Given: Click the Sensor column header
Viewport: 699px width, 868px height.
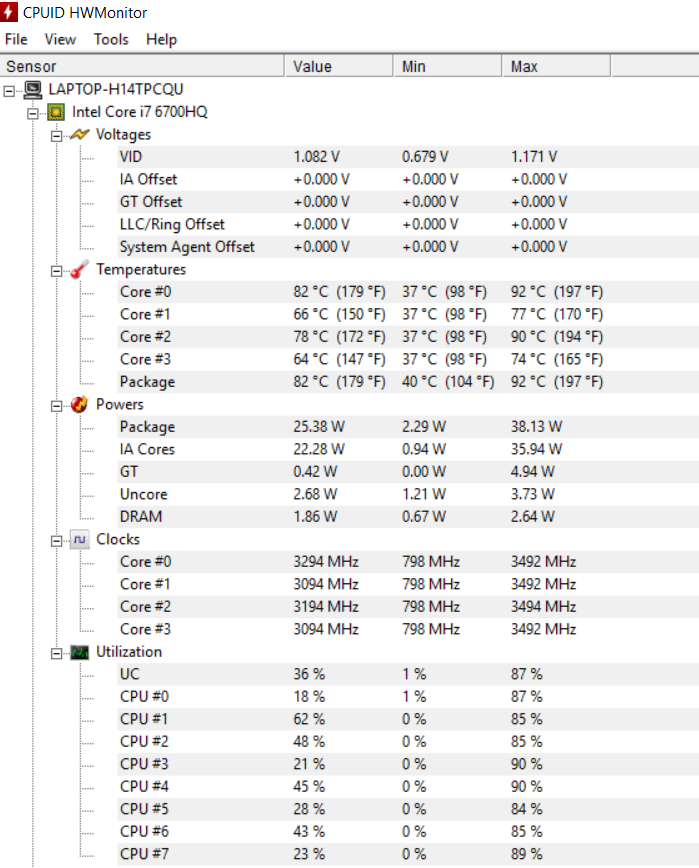Looking at the screenshot, I should 142,66.
